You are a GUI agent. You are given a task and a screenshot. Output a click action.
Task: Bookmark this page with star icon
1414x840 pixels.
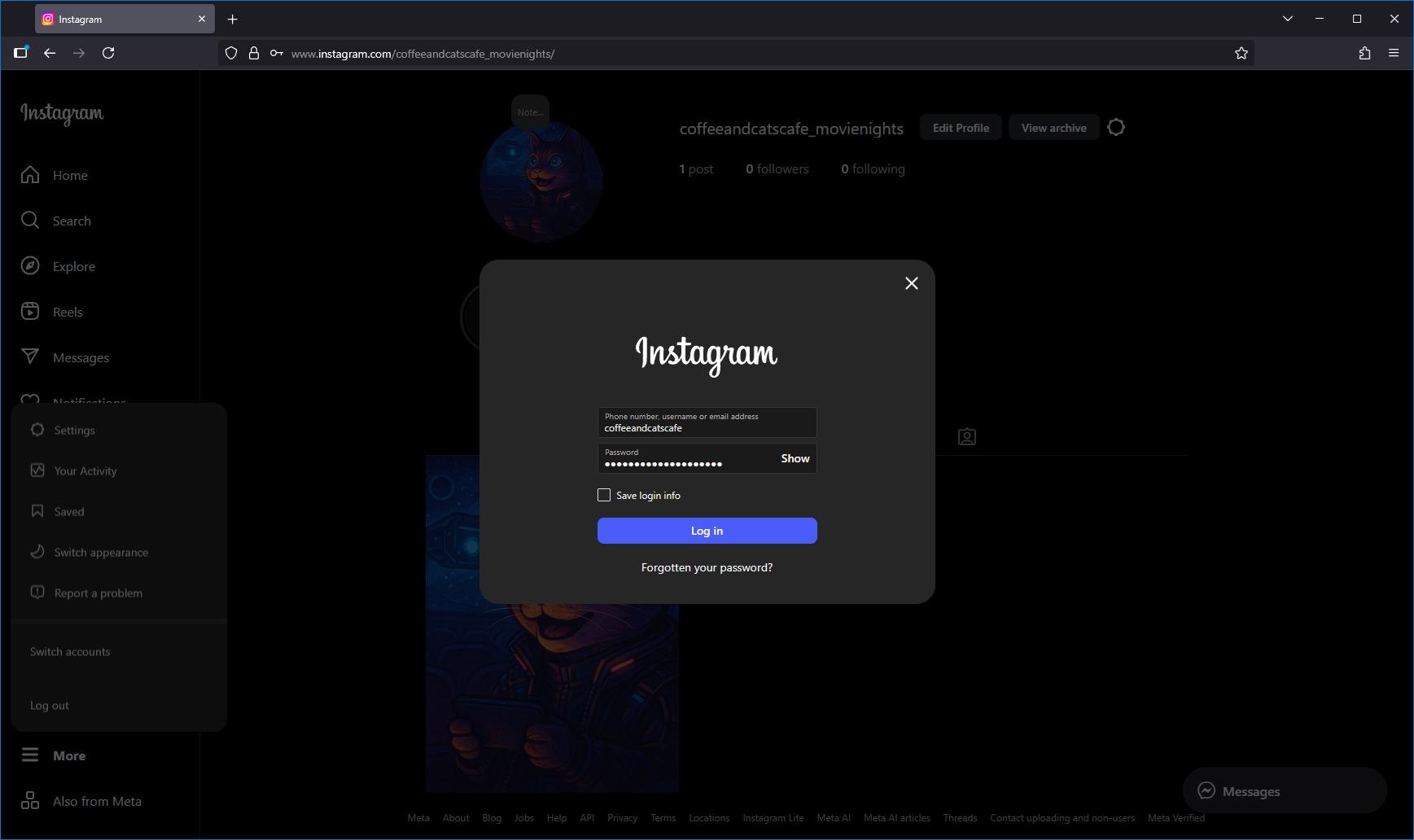pyautogui.click(x=1241, y=54)
